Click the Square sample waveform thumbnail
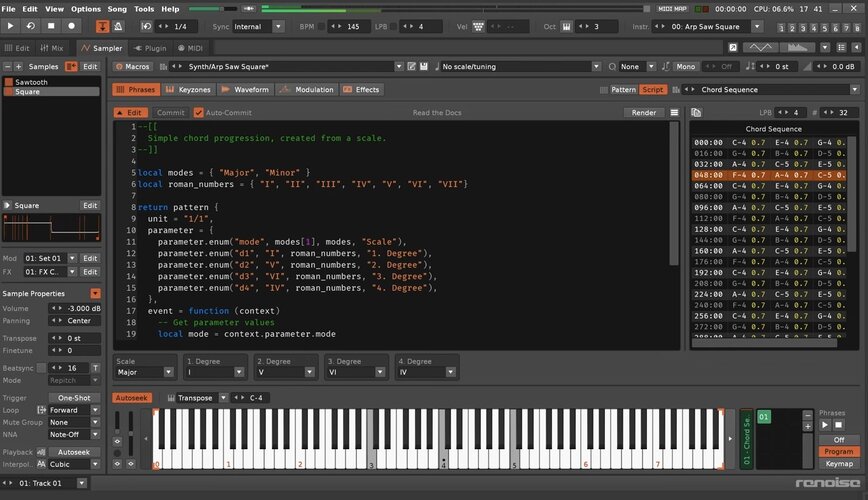The height and width of the screenshot is (500, 868). (x=51, y=228)
